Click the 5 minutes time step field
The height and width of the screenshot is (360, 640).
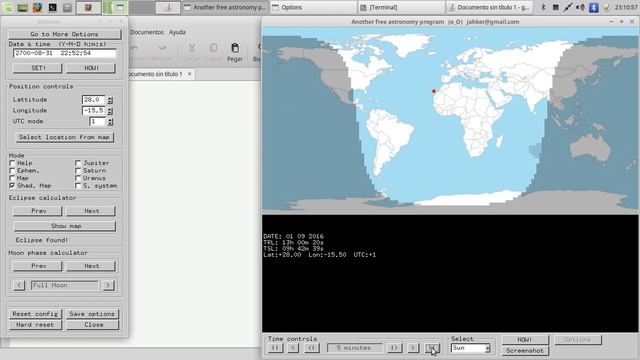[x=354, y=348]
